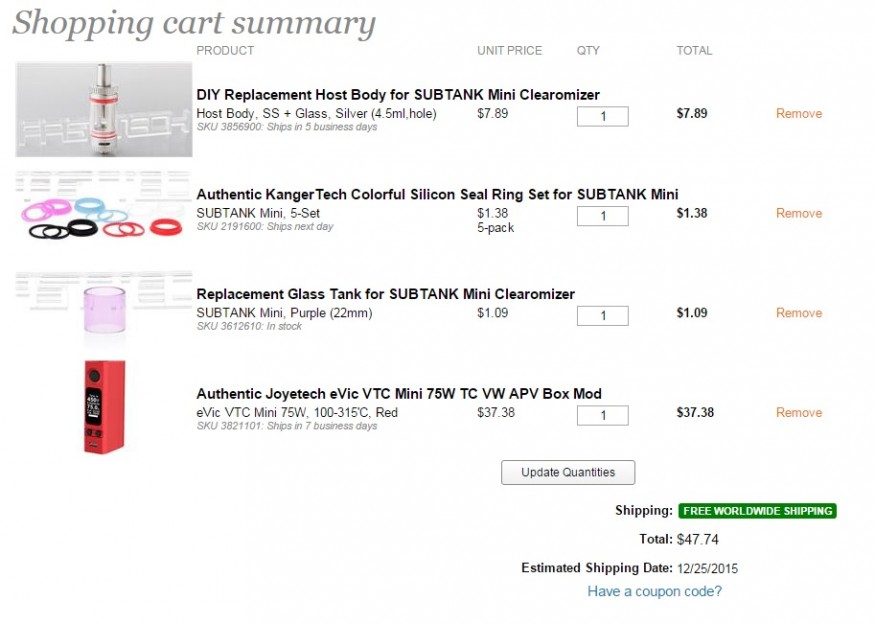Viewport: 875px width, 624px height.
Task: Open Authentic Joyetech eVic VTC Mini link
Action: tap(399, 394)
